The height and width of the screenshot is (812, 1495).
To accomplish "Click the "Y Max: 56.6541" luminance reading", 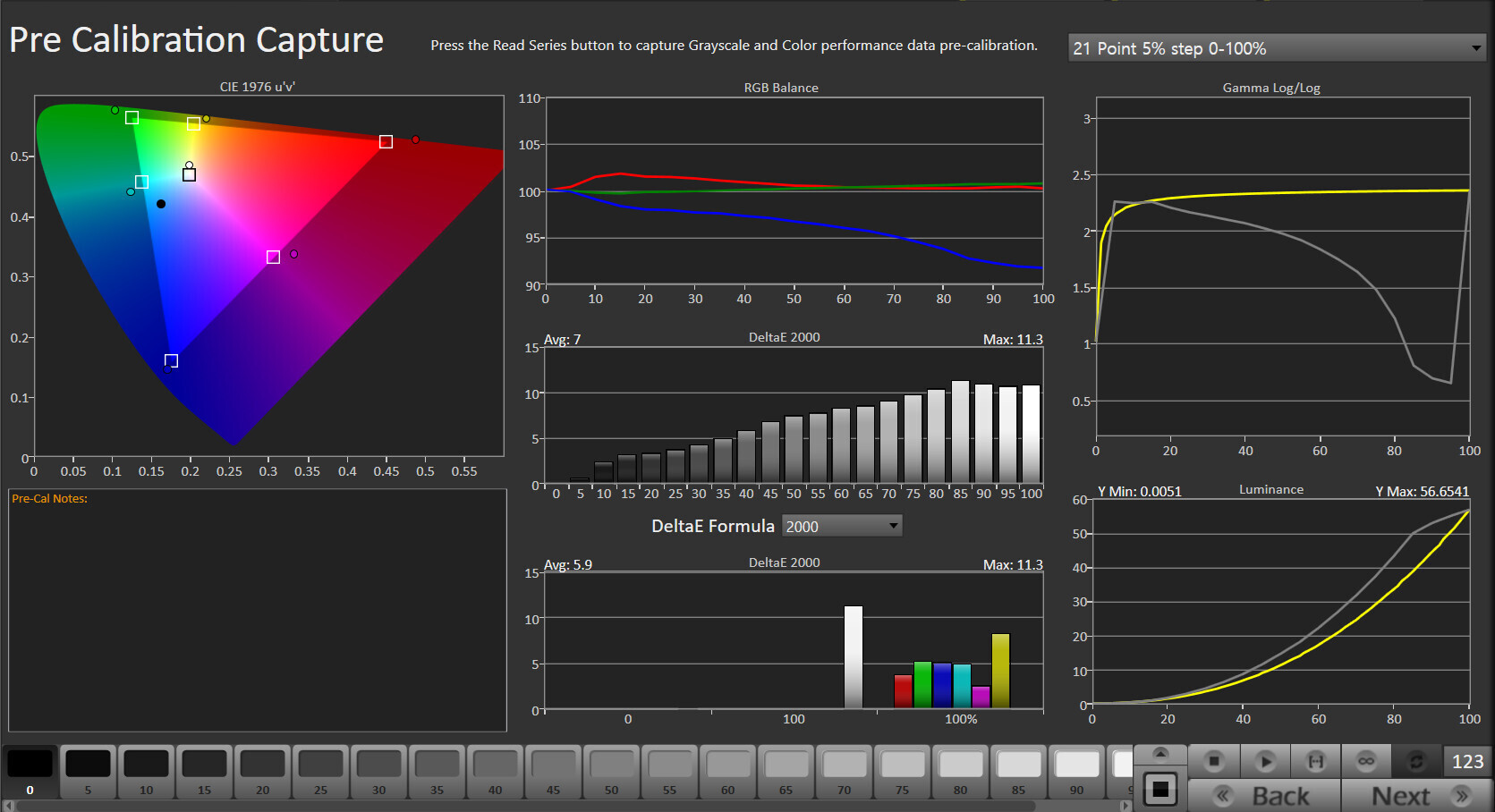I will pos(1423,492).
